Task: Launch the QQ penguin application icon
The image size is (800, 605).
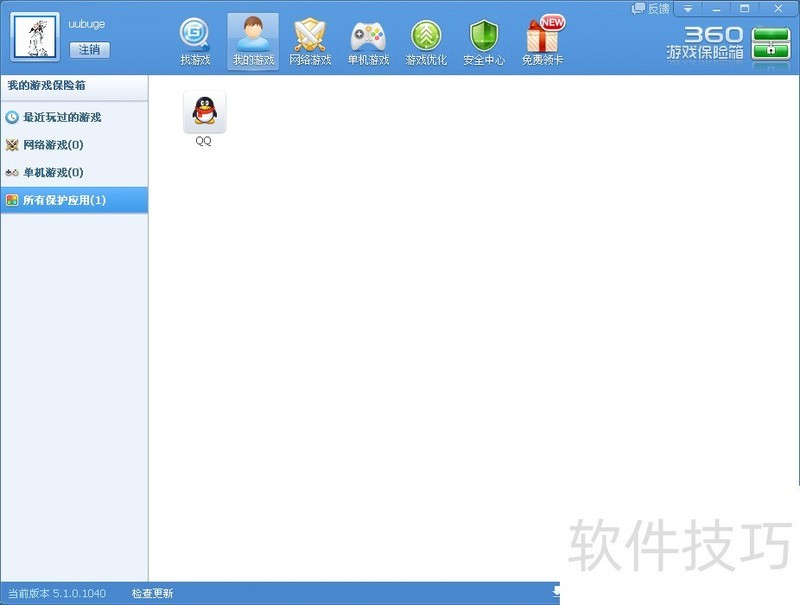Action: [205, 112]
